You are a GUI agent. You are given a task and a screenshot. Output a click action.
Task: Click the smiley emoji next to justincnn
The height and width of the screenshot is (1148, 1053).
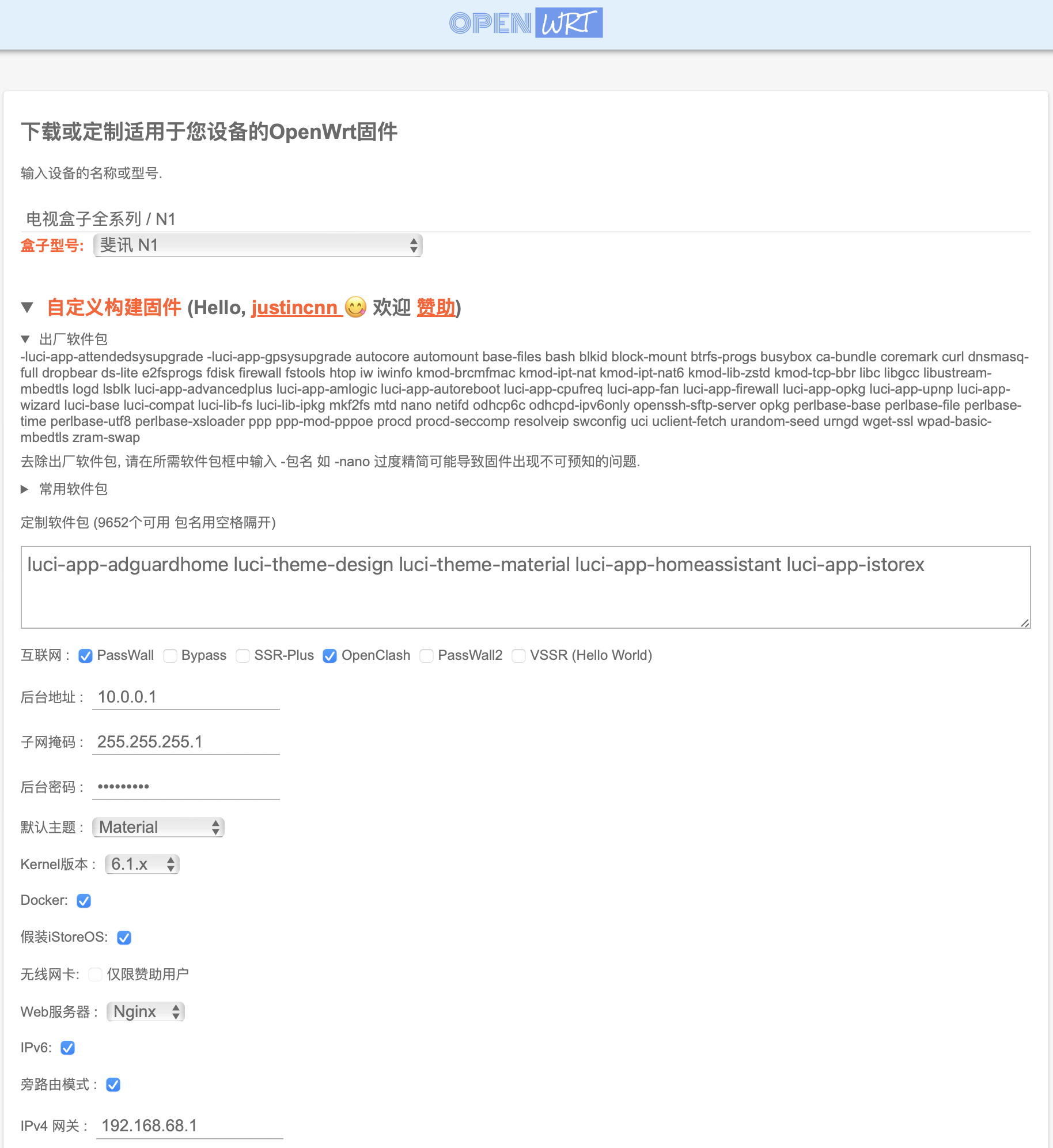355,307
